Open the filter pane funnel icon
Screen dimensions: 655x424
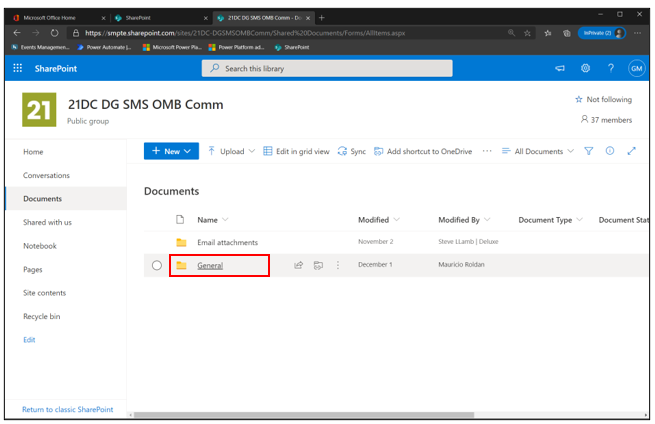point(589,151)
